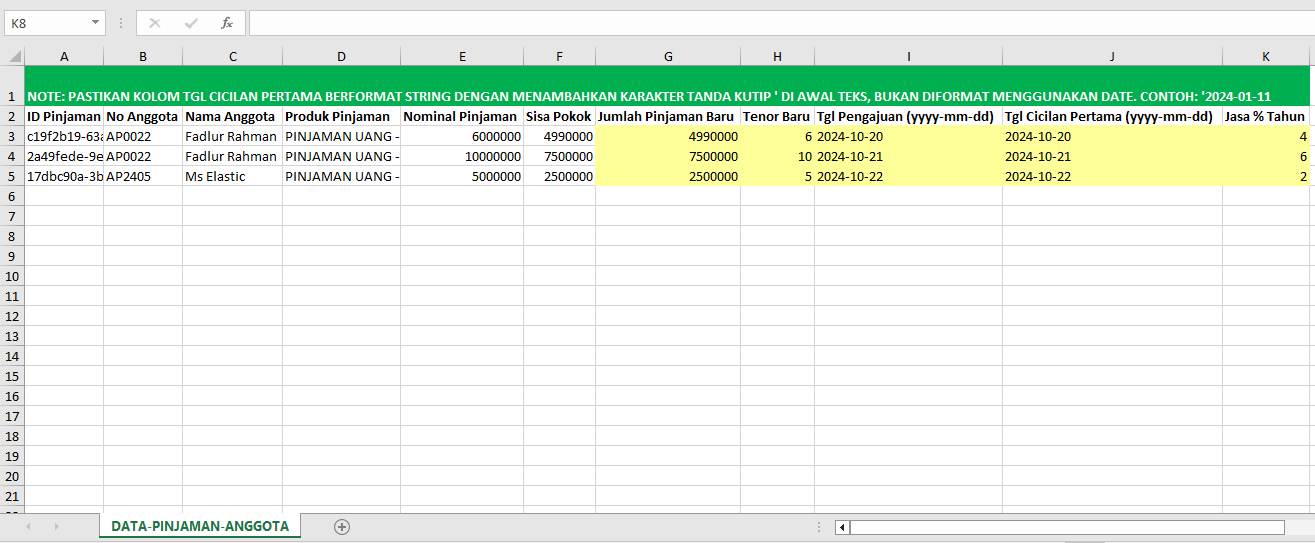
Task: Select column D header
Action: click(x=342, y=57)
